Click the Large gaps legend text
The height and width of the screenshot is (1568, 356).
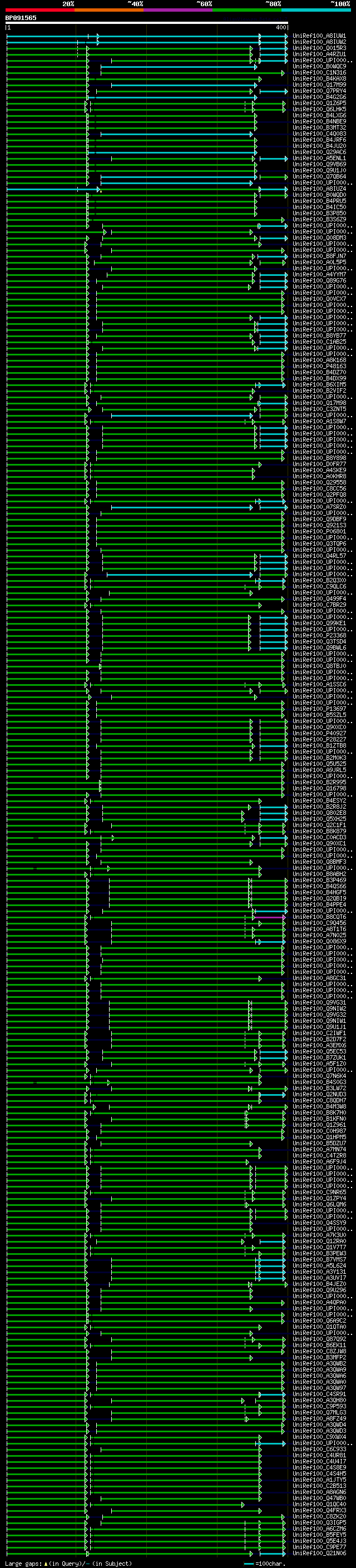(x=68, y=1563)
